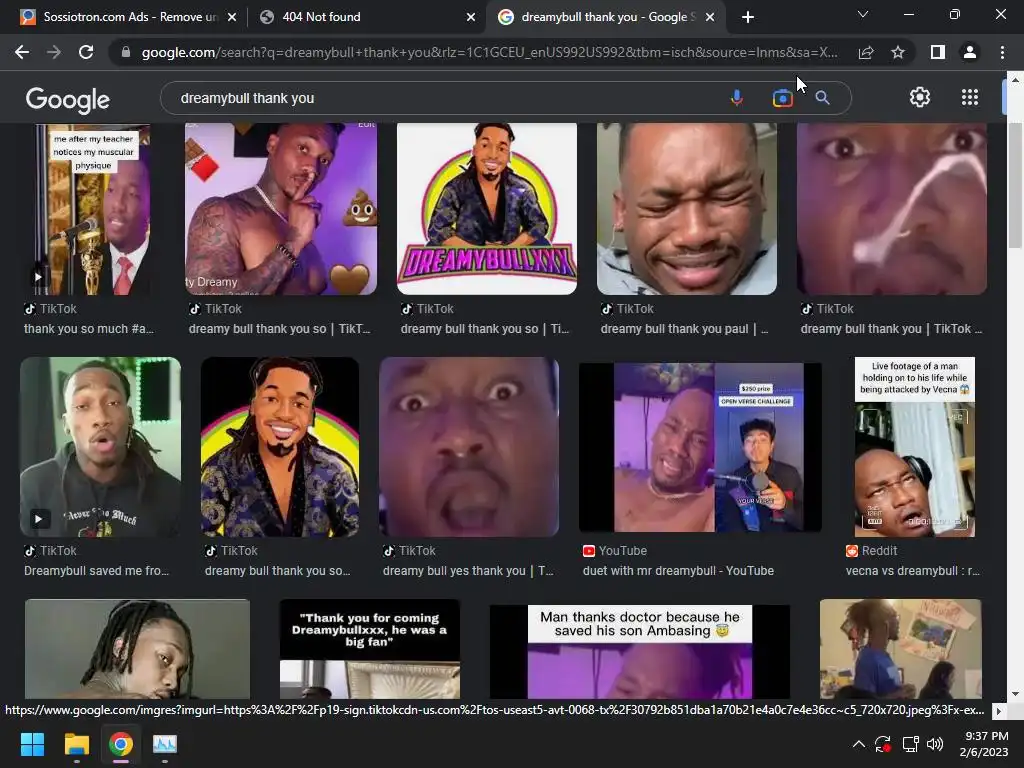Open File Explorer from taskbar
This screenshot has height=768, width=1024.
point(76,744)
